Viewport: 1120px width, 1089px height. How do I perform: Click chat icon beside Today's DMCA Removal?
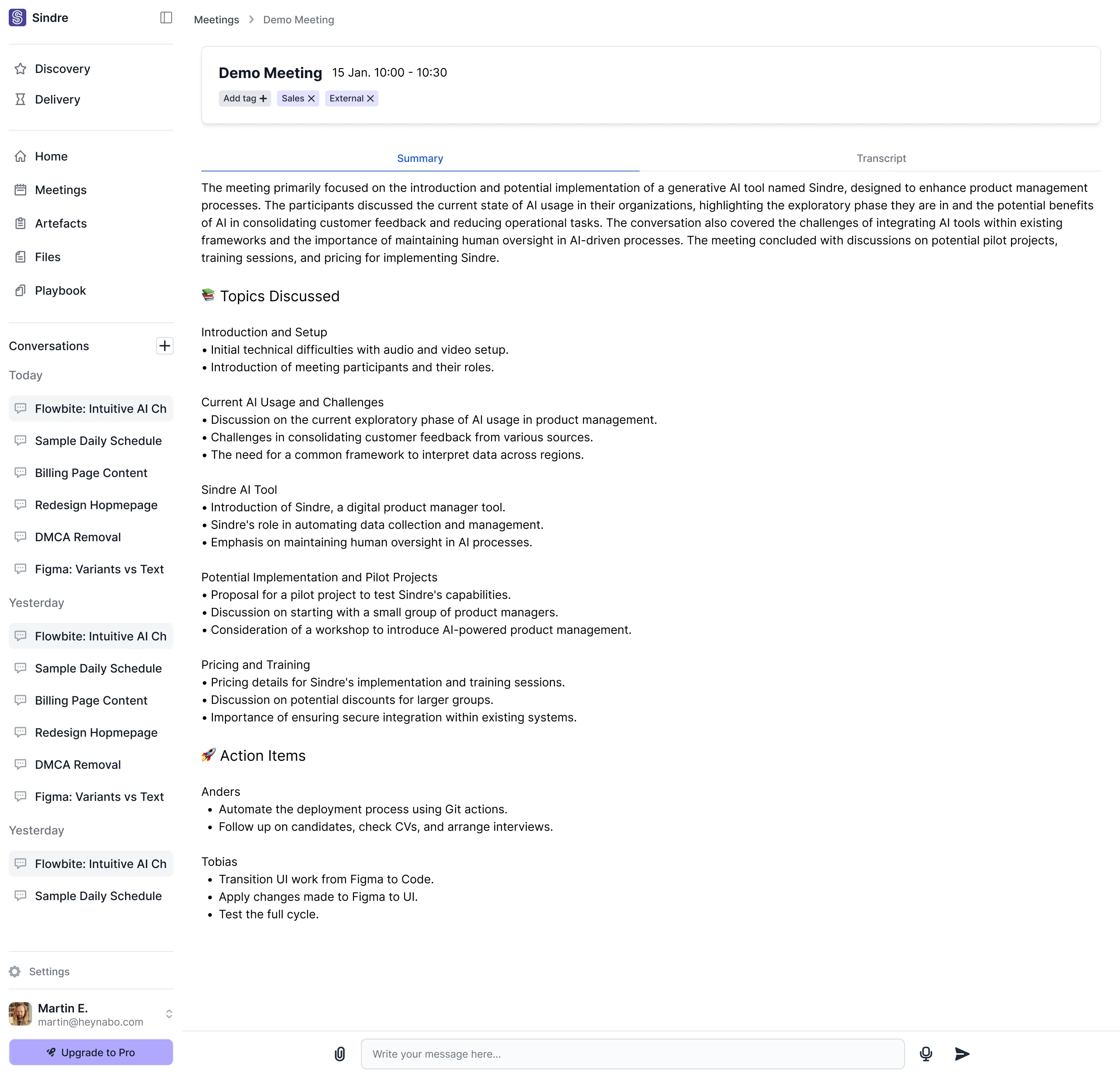tap(20, 536)
